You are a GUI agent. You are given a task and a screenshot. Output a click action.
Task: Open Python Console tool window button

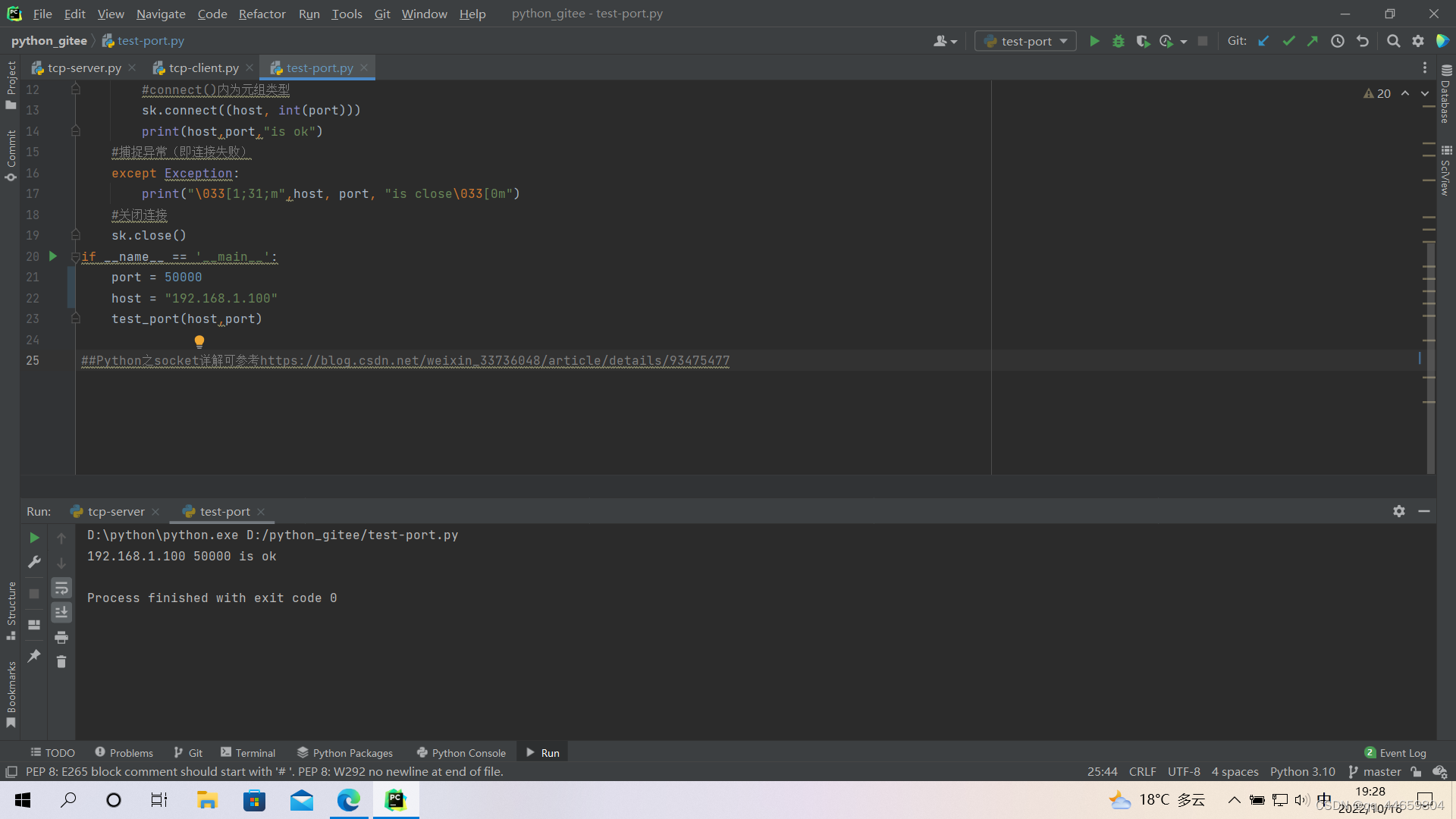pyautogui.click(x=461, y=753)
